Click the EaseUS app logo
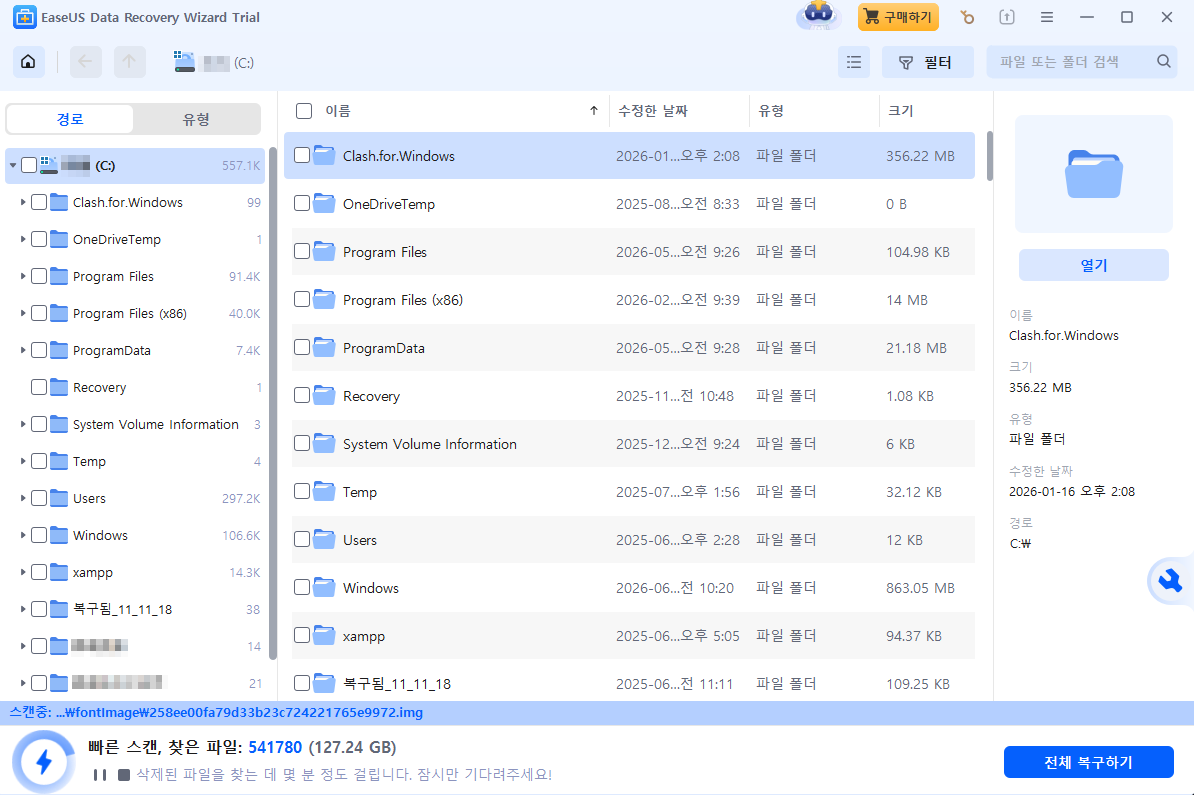 click(x=24, y=17)
